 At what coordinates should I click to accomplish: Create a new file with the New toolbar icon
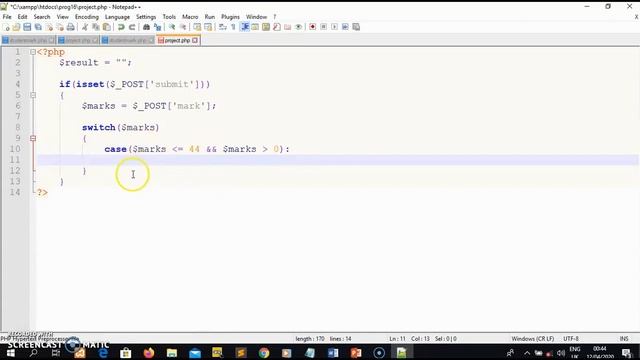point(6,27)
